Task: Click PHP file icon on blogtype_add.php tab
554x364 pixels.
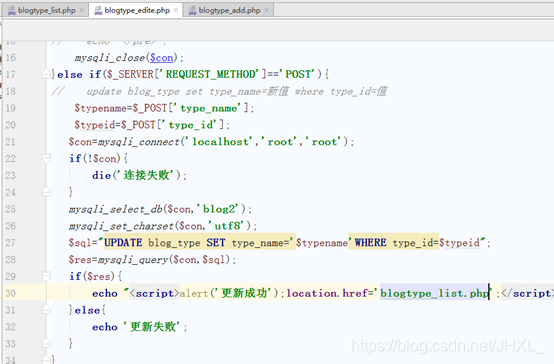Action: (x=192, y=11)
